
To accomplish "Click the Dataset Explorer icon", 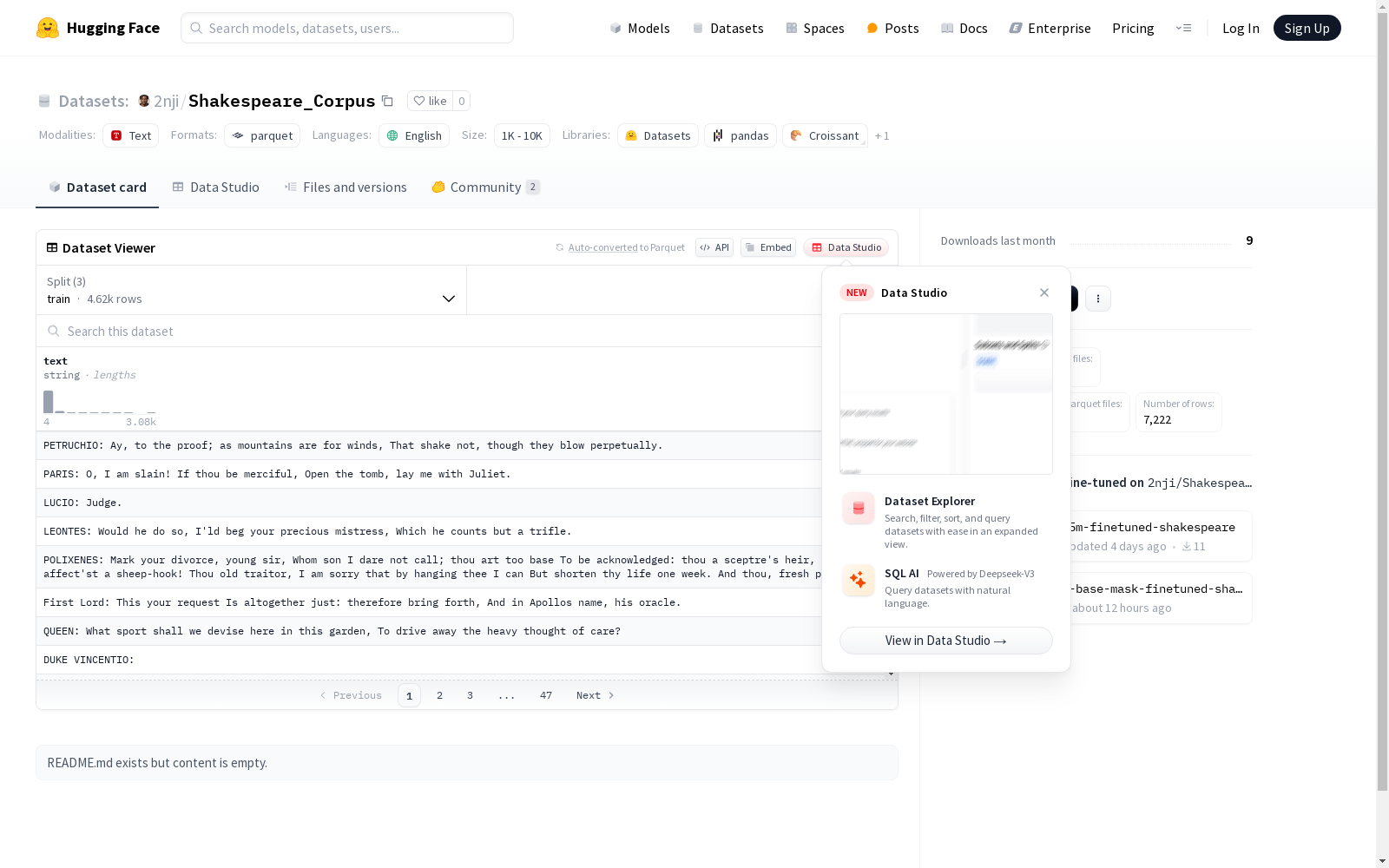I will pyautogui.click(x=859, y=509).
